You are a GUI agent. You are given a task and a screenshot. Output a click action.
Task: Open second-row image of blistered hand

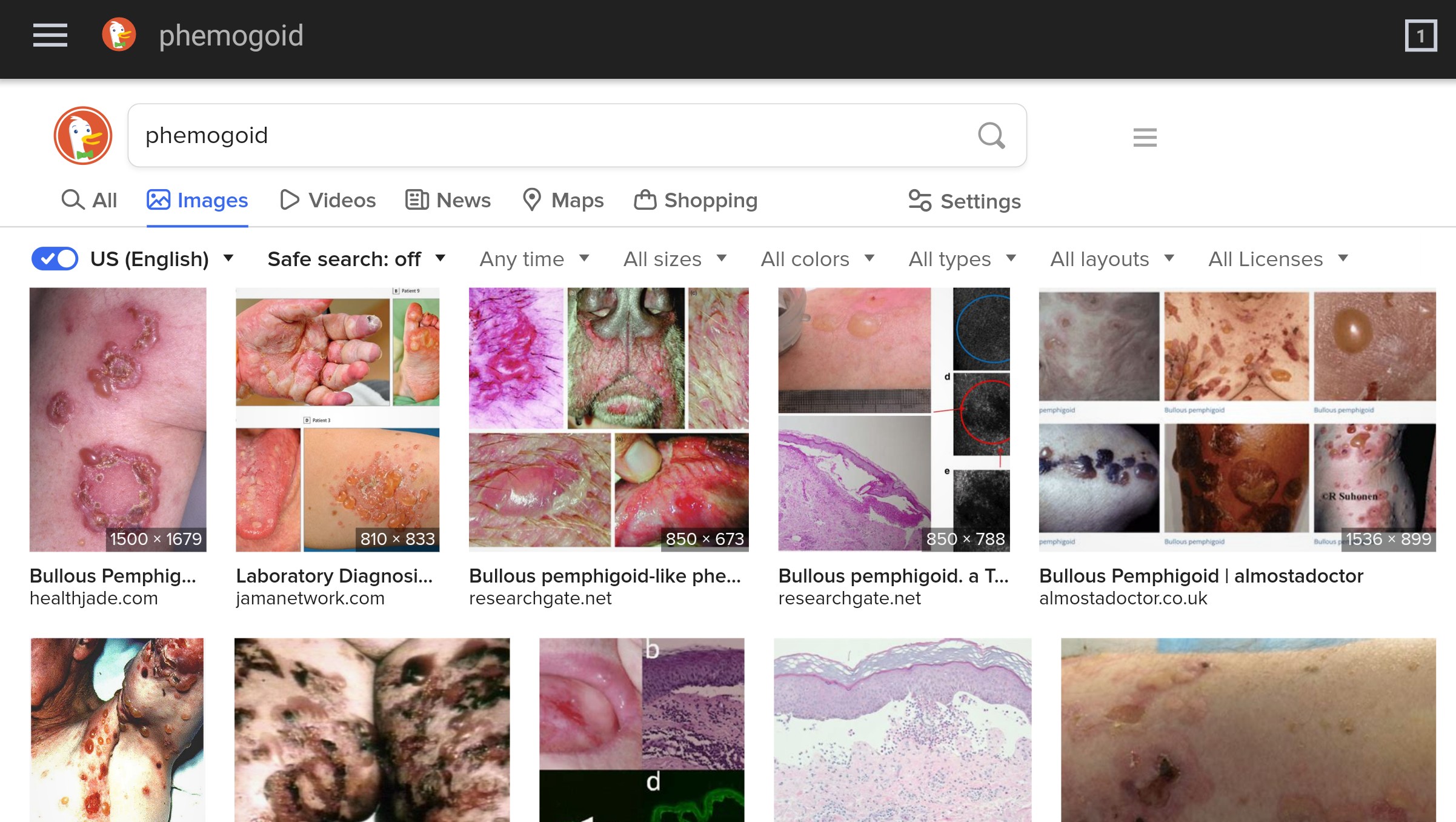[118, 730]
